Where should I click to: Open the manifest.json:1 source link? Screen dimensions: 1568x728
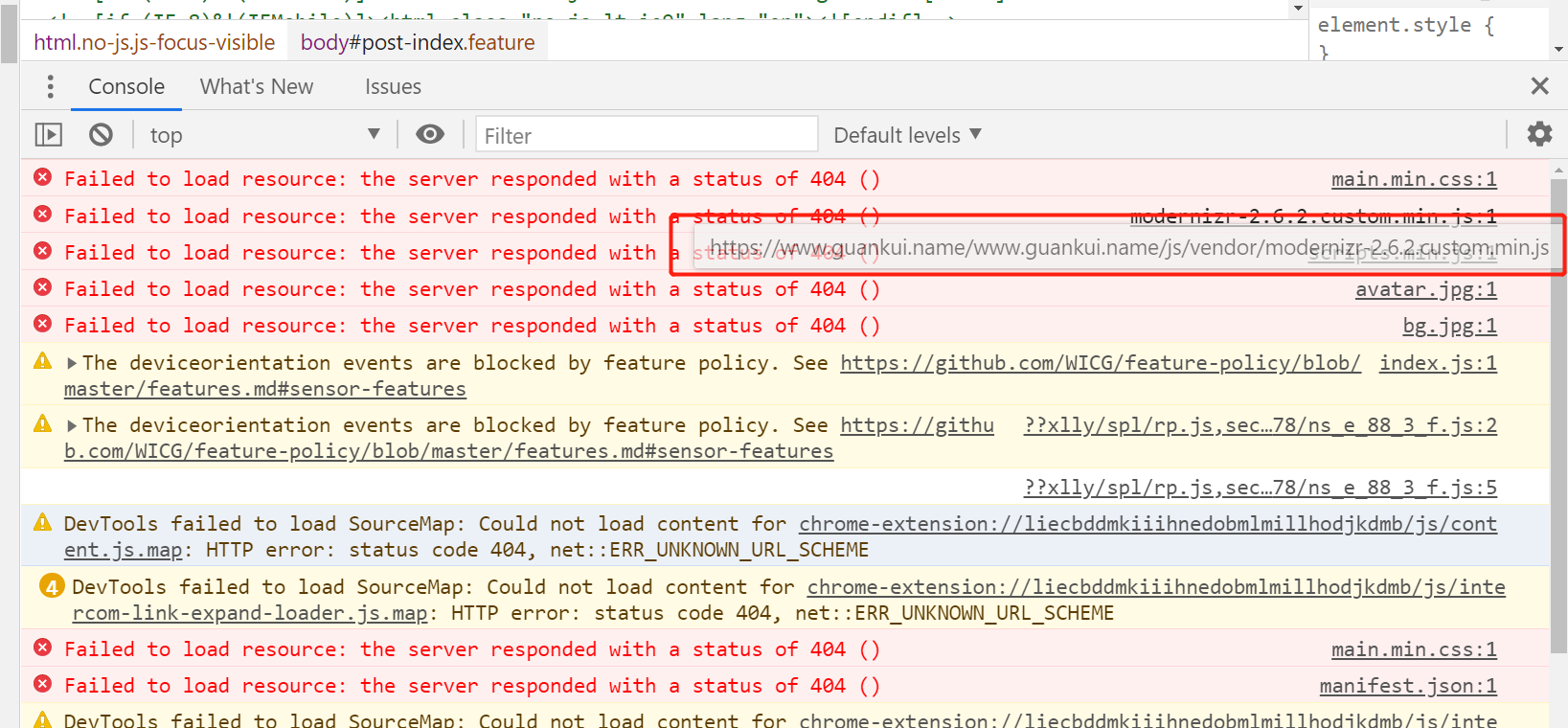(x=1408, y=686)
